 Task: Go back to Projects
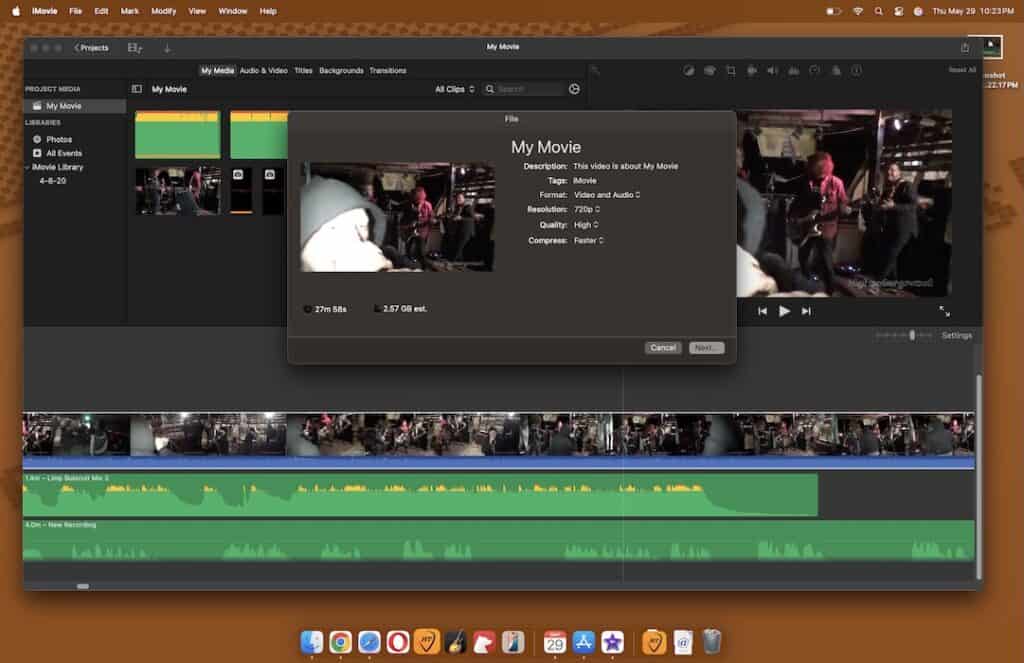click(x=91, y=47)
